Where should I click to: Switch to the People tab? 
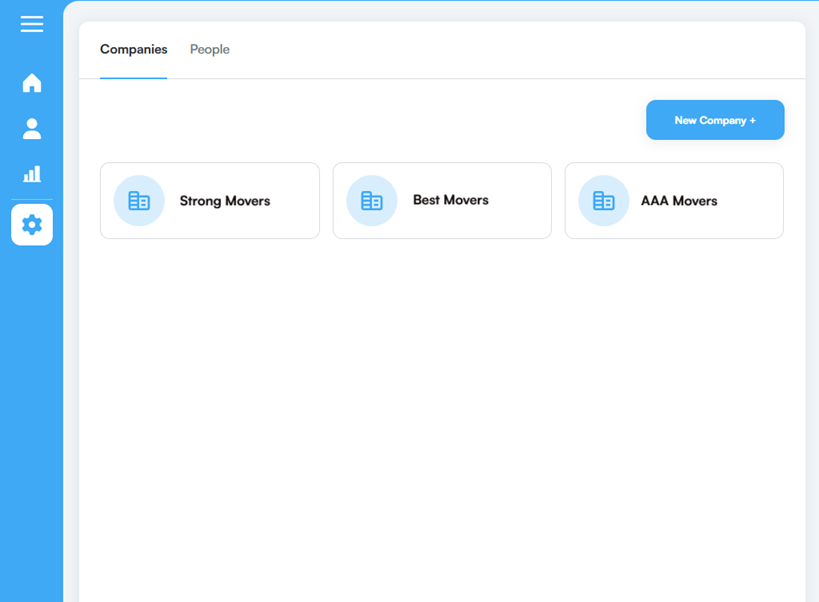[210, 50]
